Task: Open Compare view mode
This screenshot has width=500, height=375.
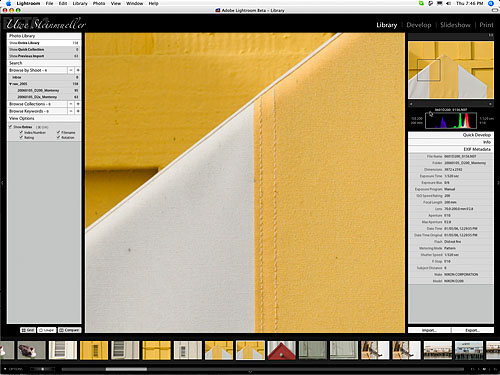Action: 69,330
